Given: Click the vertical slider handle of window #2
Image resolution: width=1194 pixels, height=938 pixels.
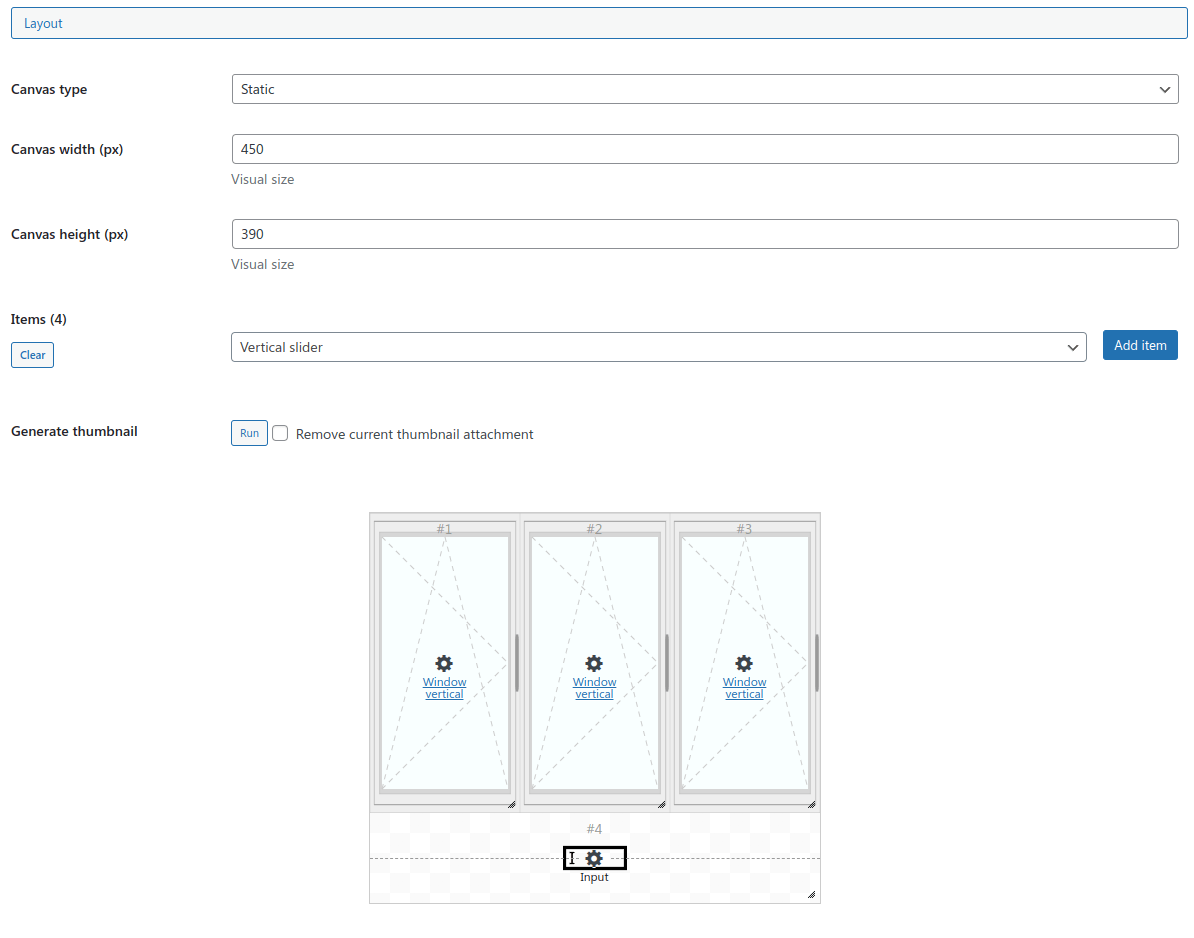Looking at the screenshot, I should pos(667,663).
